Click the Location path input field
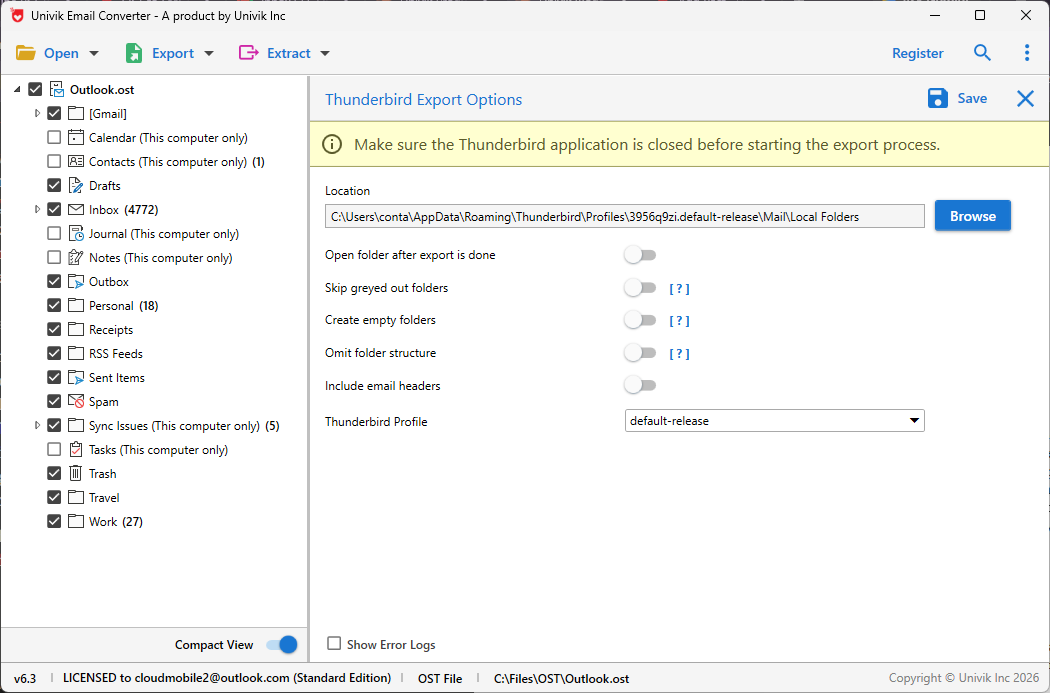The image size is (1050, 693). click(625, 216)
